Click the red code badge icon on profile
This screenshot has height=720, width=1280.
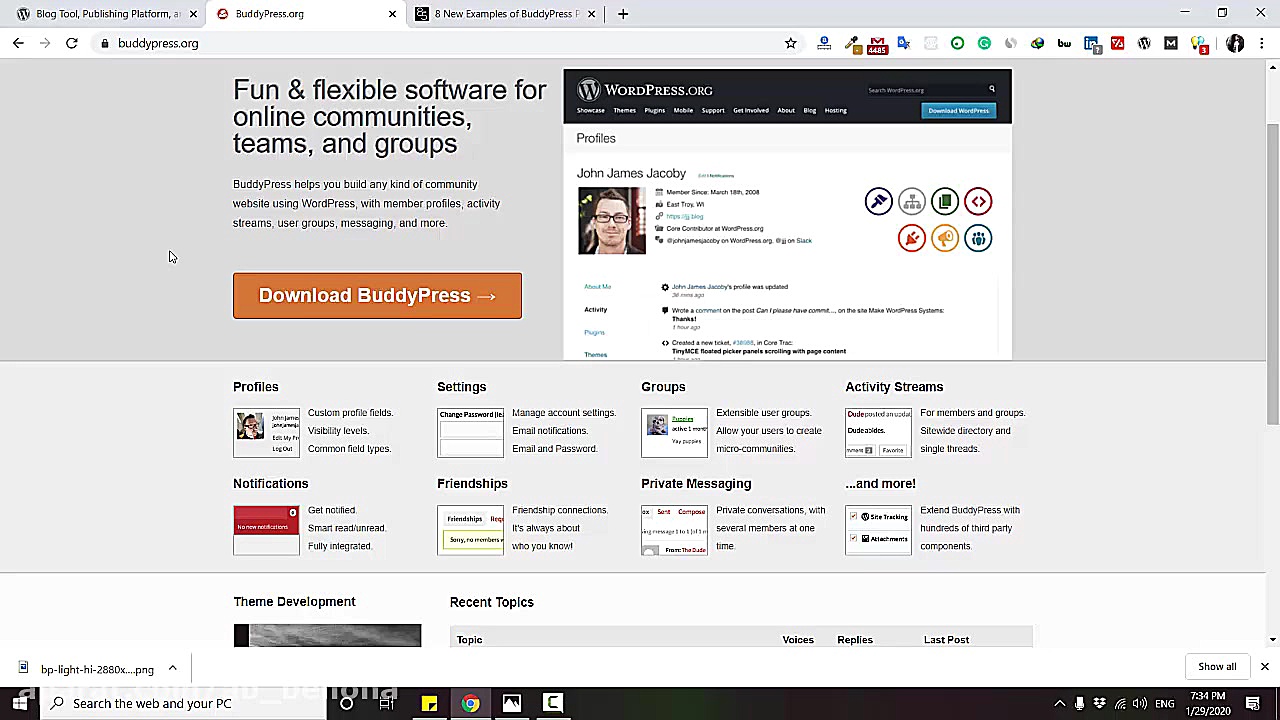coord(978,202)
